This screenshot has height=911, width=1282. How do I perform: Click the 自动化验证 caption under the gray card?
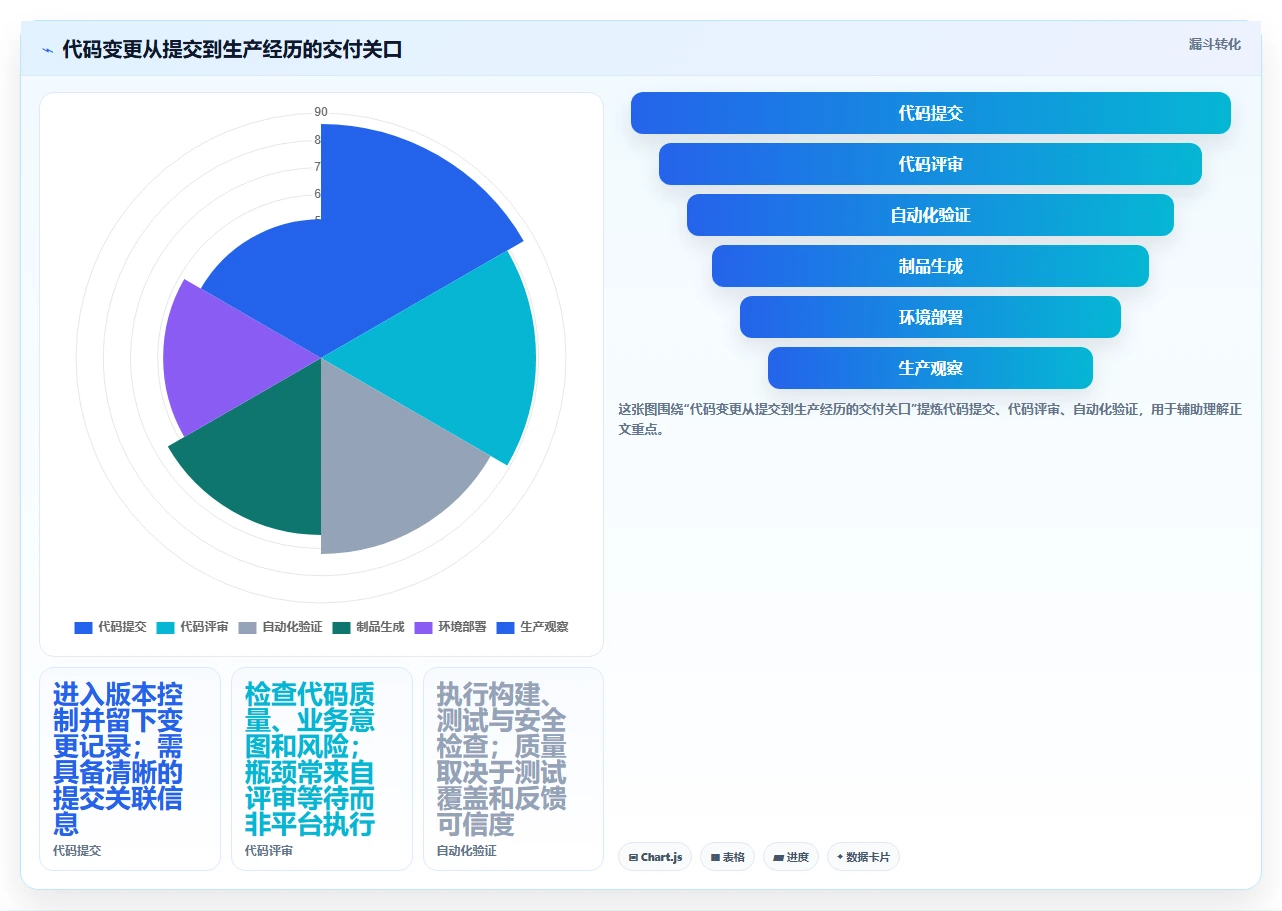(467, 851)
